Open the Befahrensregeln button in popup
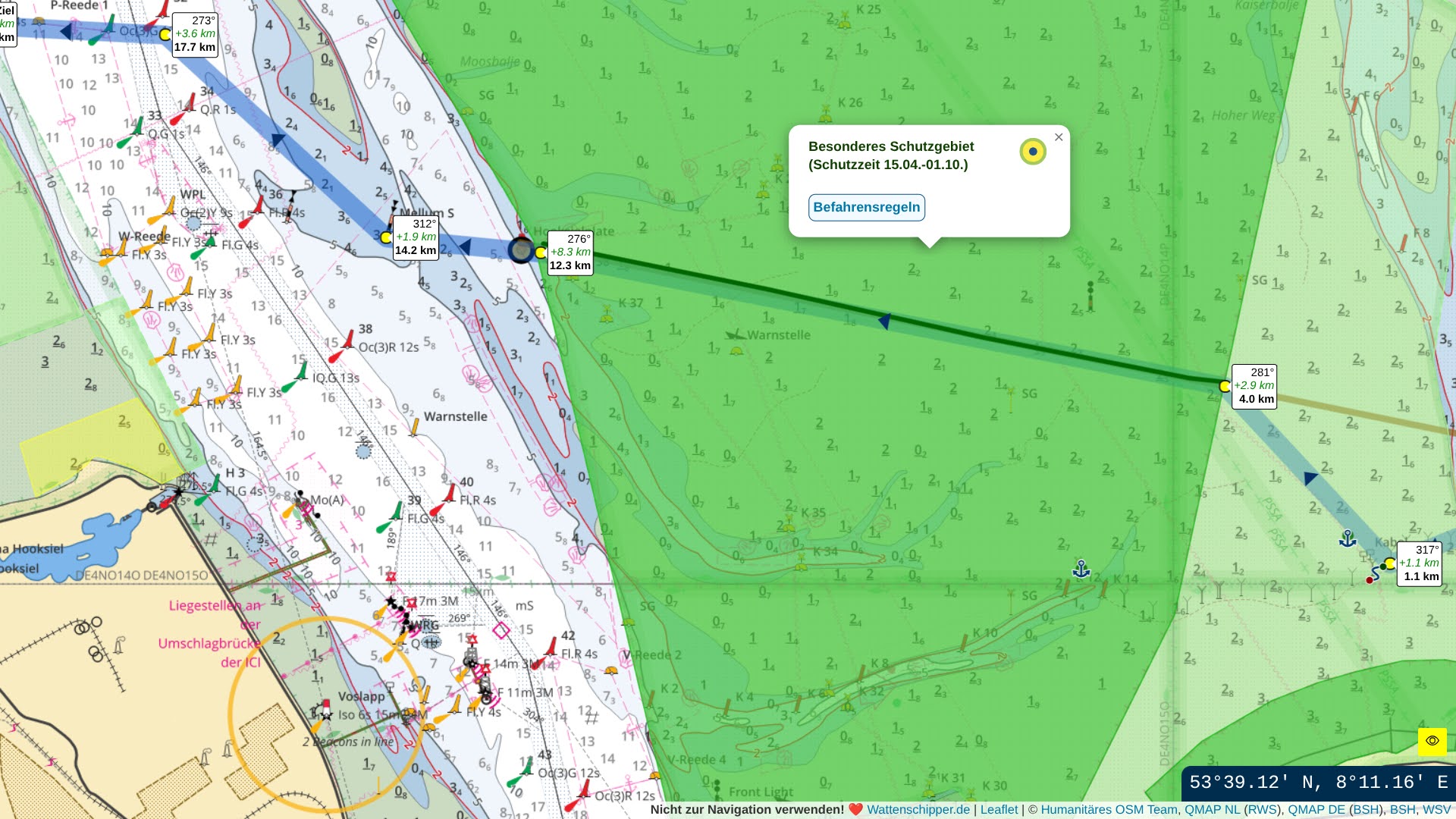1456x819 pixels. pos(866,207)
